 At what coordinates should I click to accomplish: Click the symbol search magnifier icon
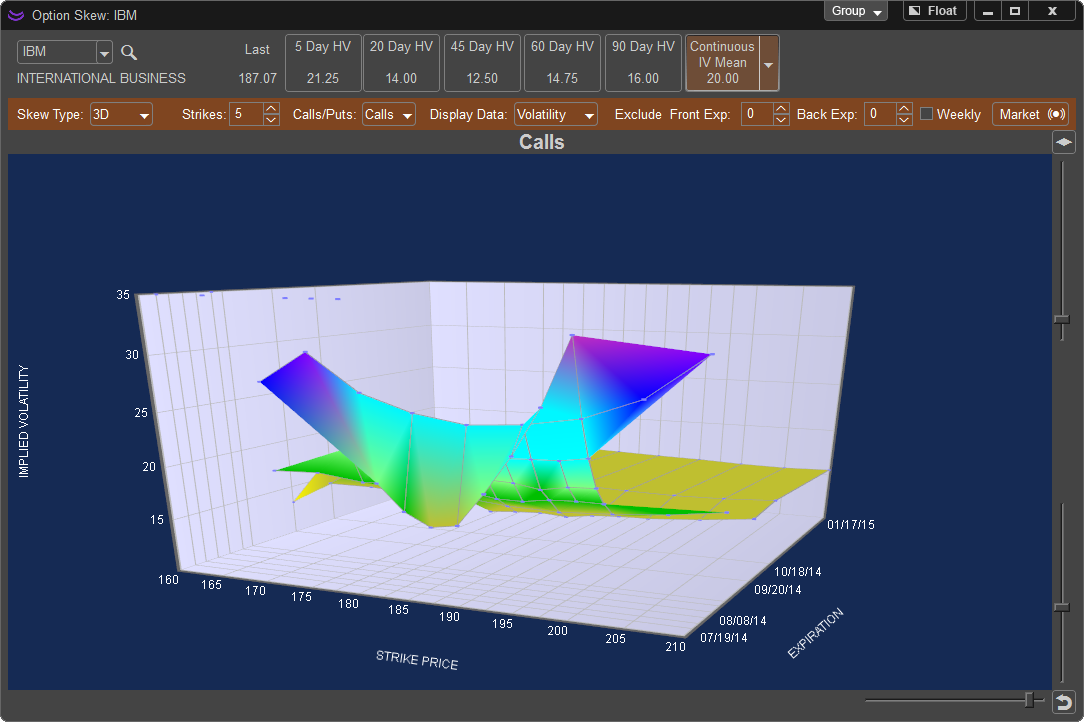[129, 52]
